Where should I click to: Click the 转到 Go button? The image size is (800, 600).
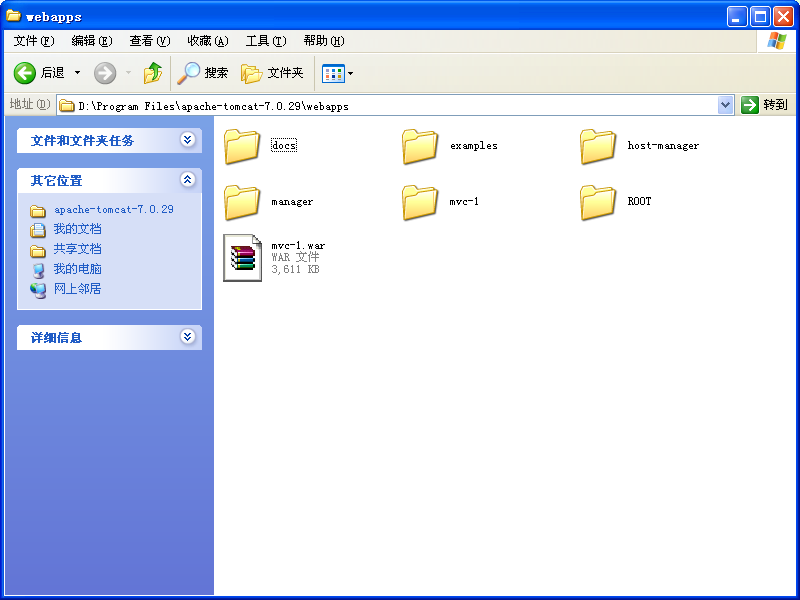point(764,105)
